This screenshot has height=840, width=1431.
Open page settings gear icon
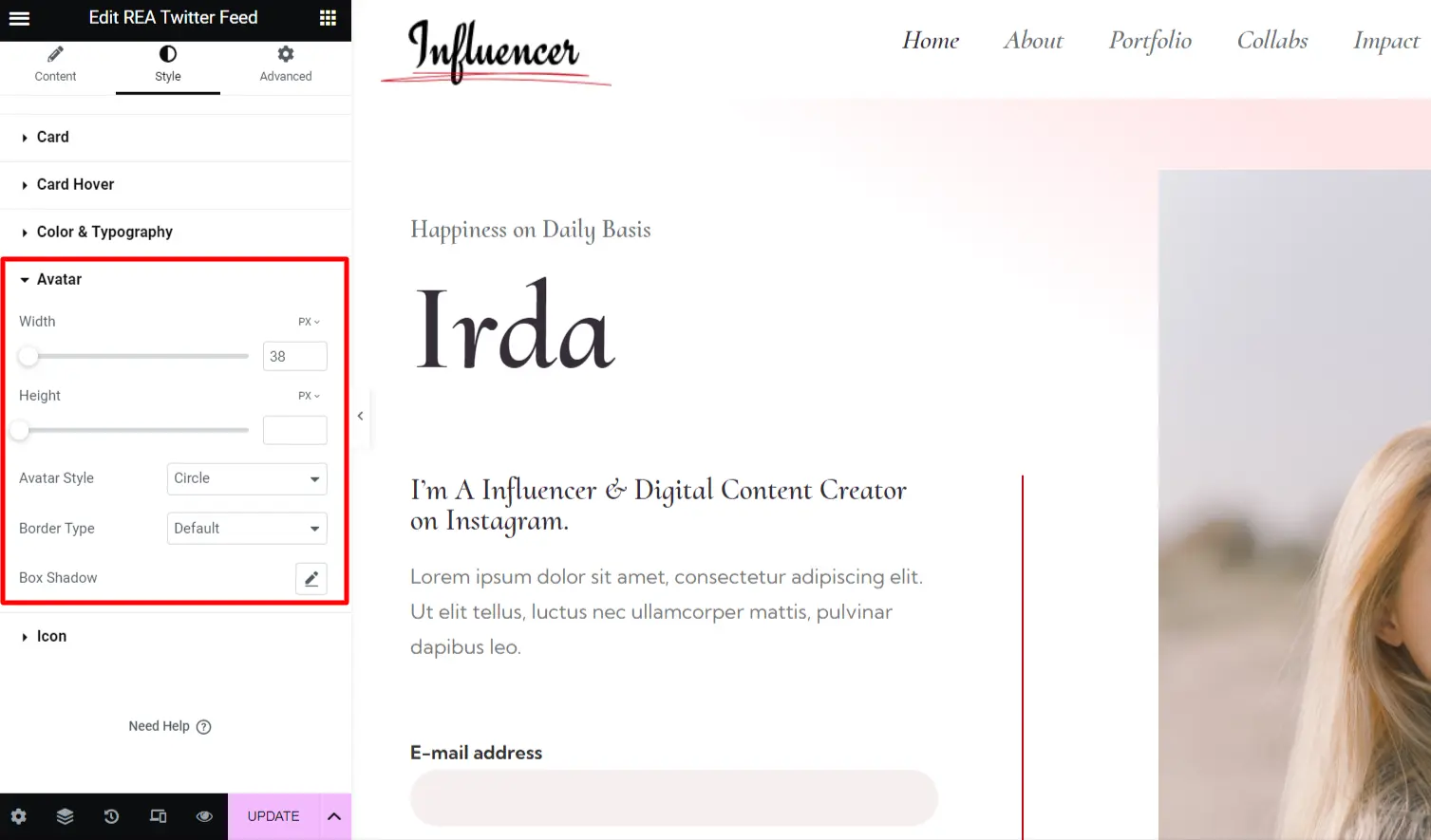[19, 816]
